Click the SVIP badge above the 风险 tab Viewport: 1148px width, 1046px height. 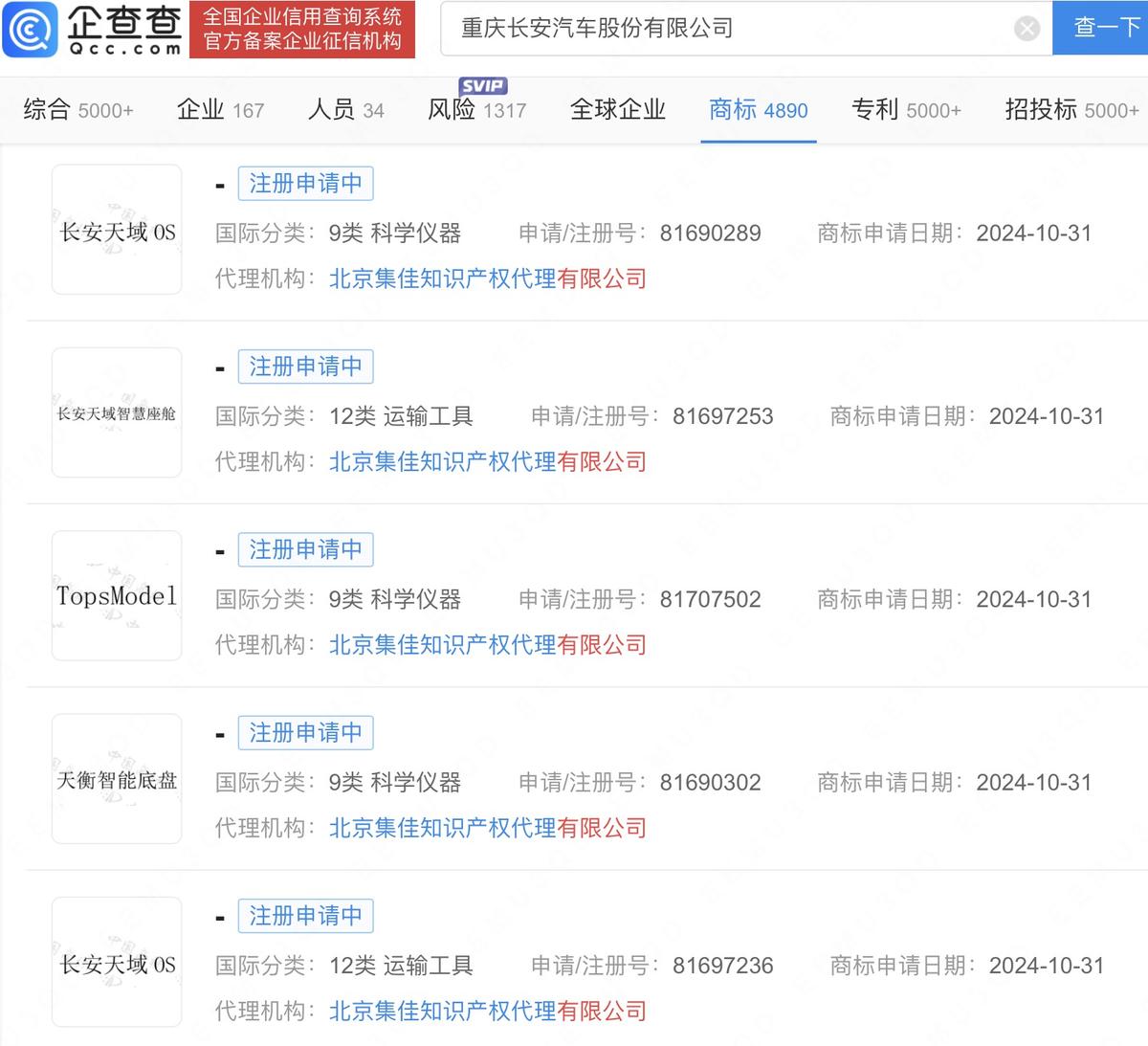pos(484,85)
